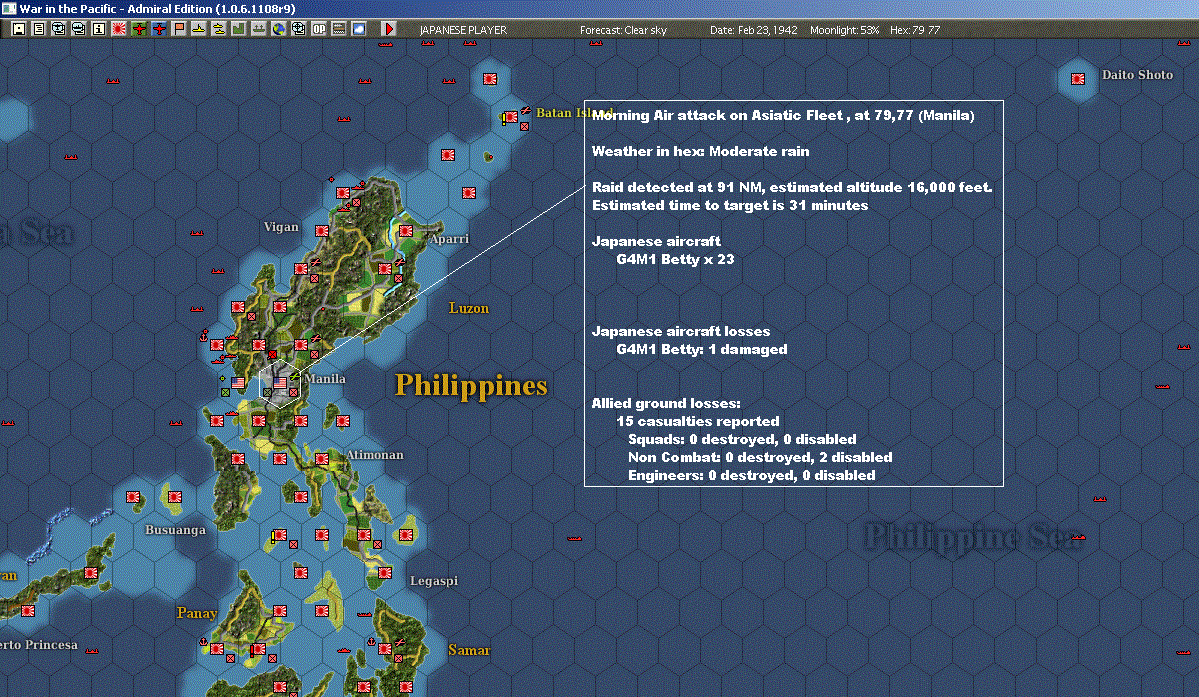Select the Japanese flag base at Vigan
The image size is (1199, 697).
[322, 231]
